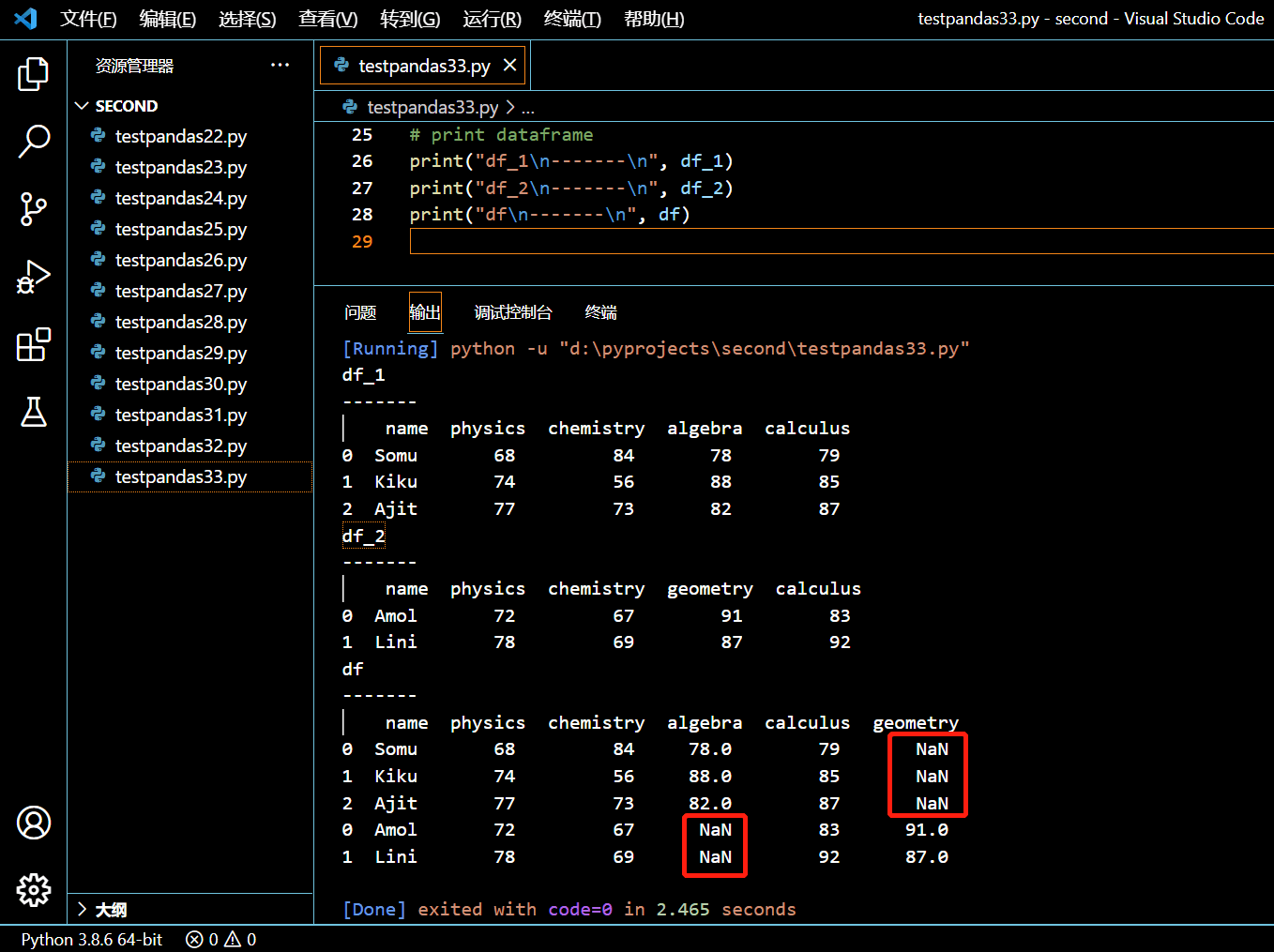
Task: Click the df_2 label in output
Action: [363, 536]
